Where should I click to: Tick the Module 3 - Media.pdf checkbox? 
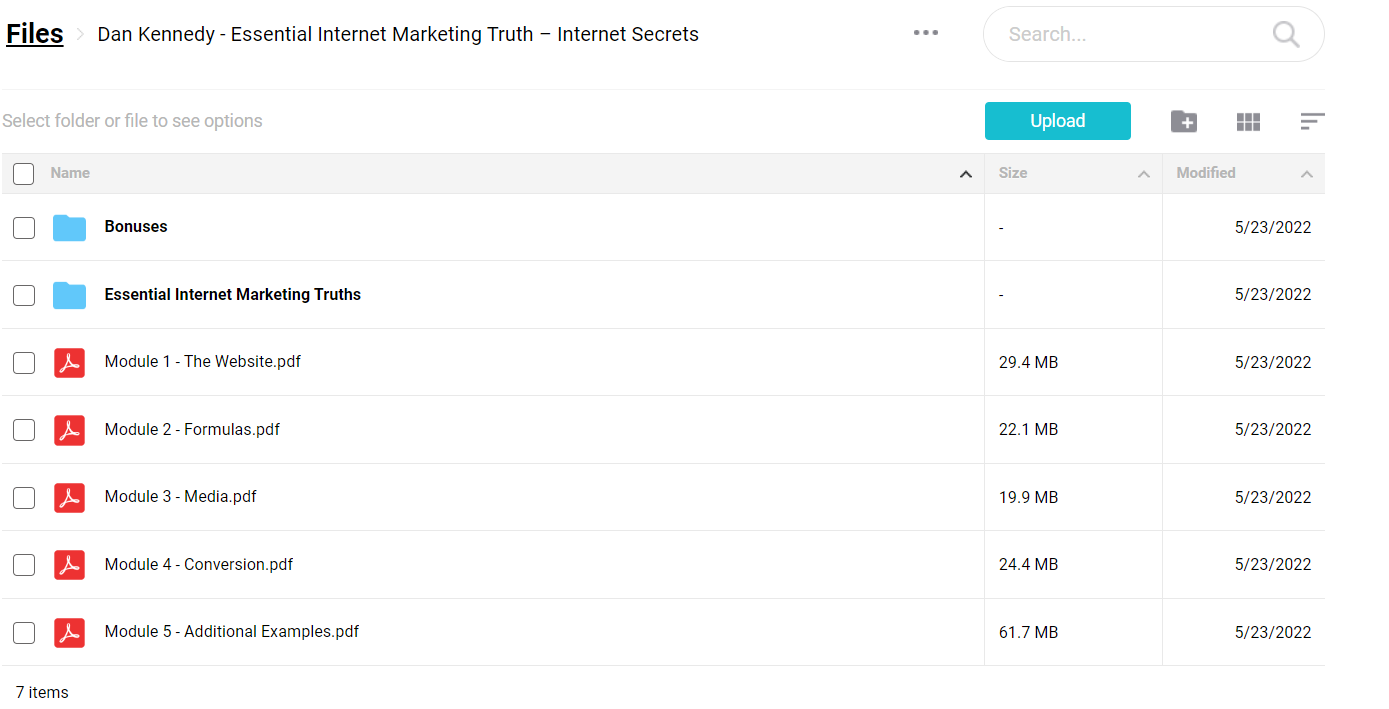click(24, 498)
